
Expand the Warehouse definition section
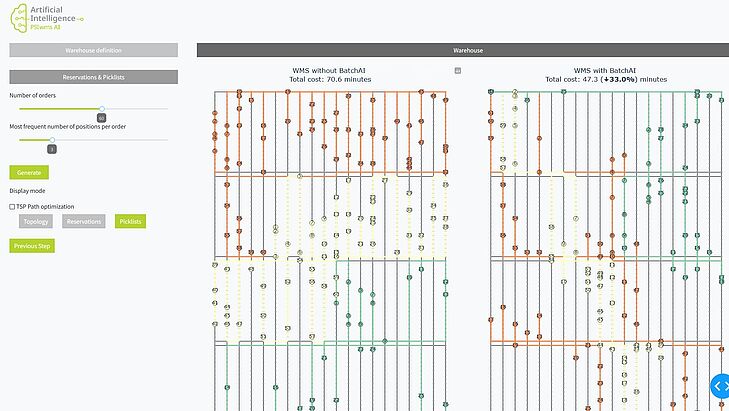[93, 50]
